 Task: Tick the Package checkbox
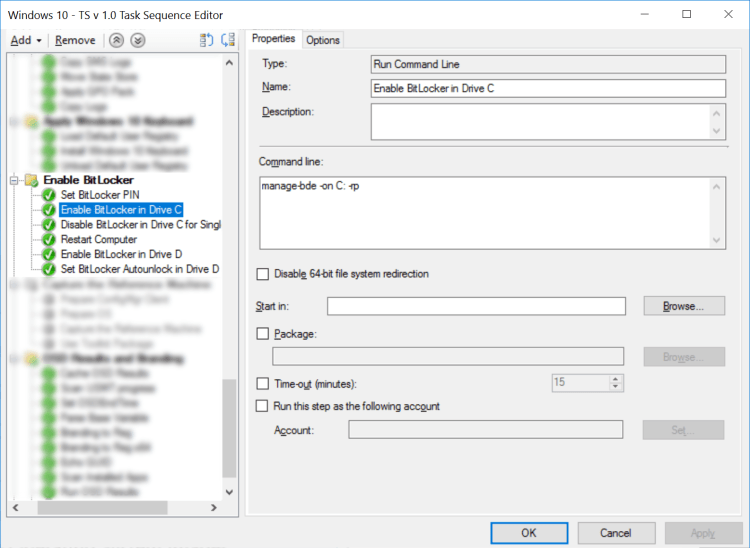coord(263,334)
